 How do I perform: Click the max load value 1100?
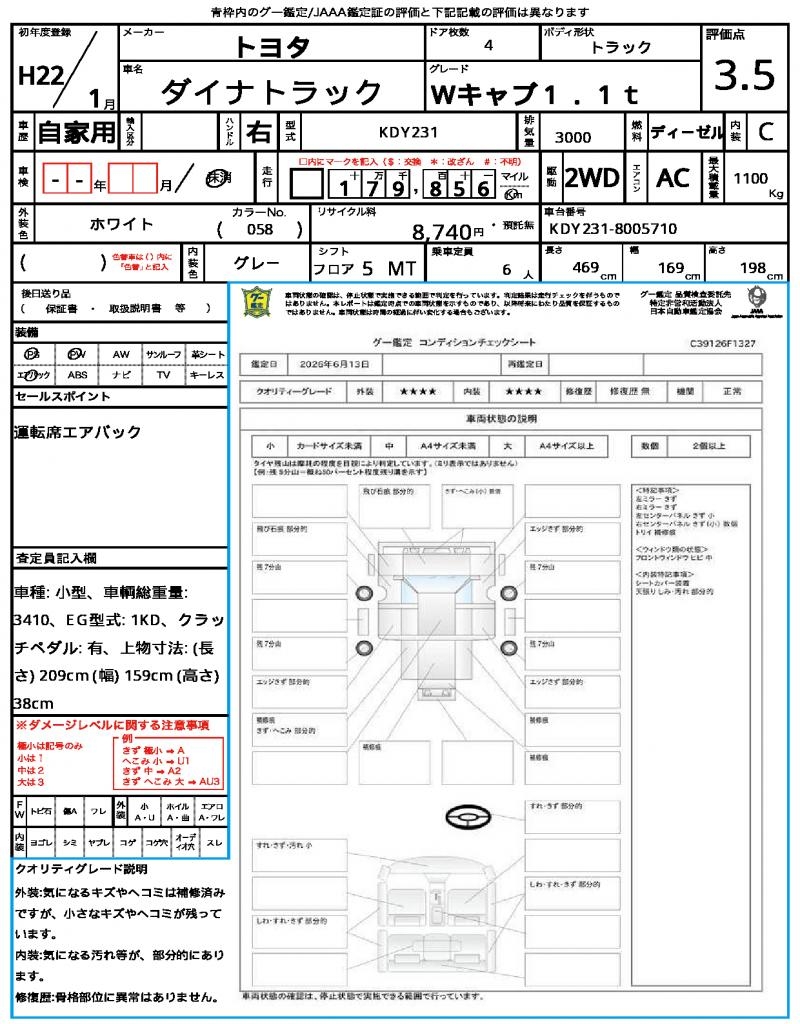pos(750,178)
